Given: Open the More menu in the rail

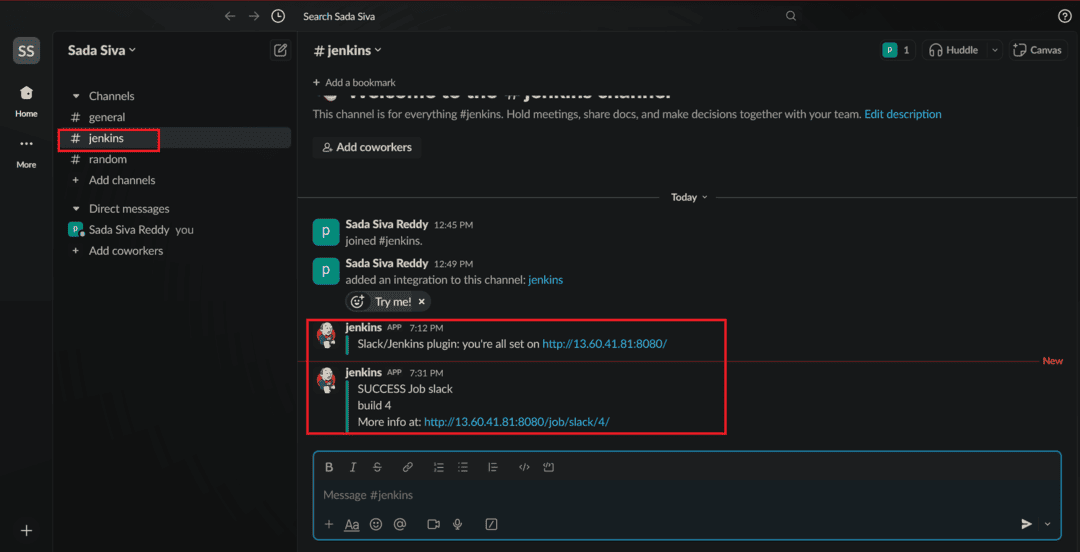Looking at the screenshot, I should 26,152.
